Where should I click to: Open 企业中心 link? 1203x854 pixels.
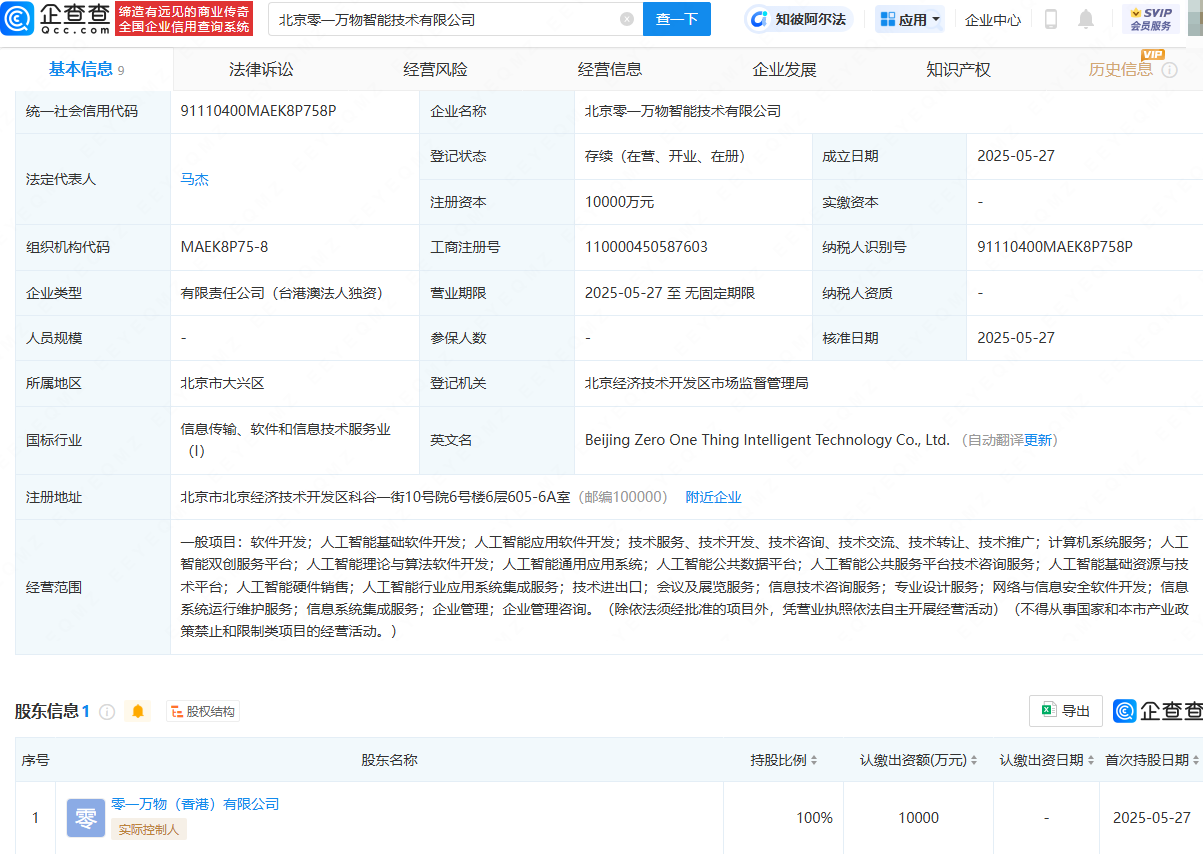[993, 19]
